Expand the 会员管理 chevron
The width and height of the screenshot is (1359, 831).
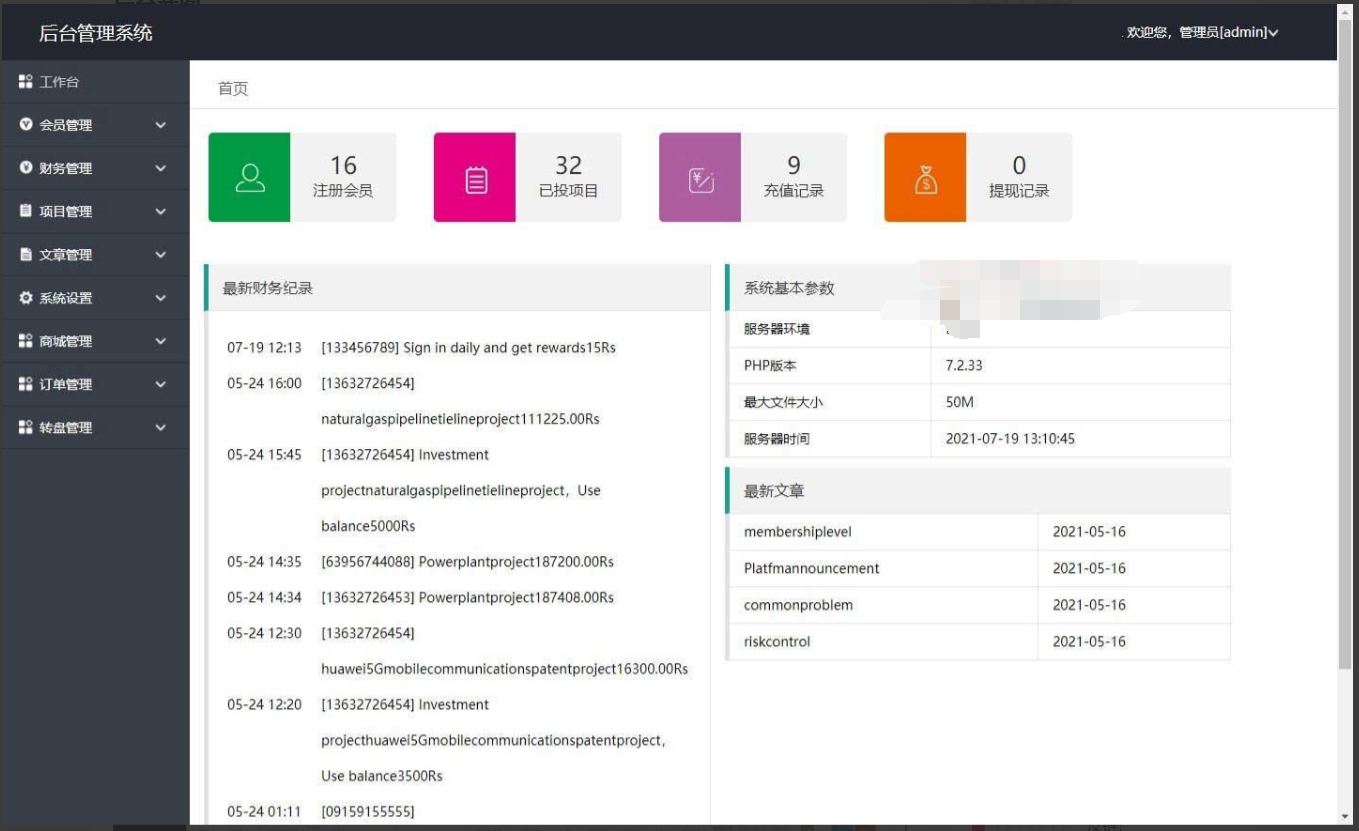click(x=160, y=125)
